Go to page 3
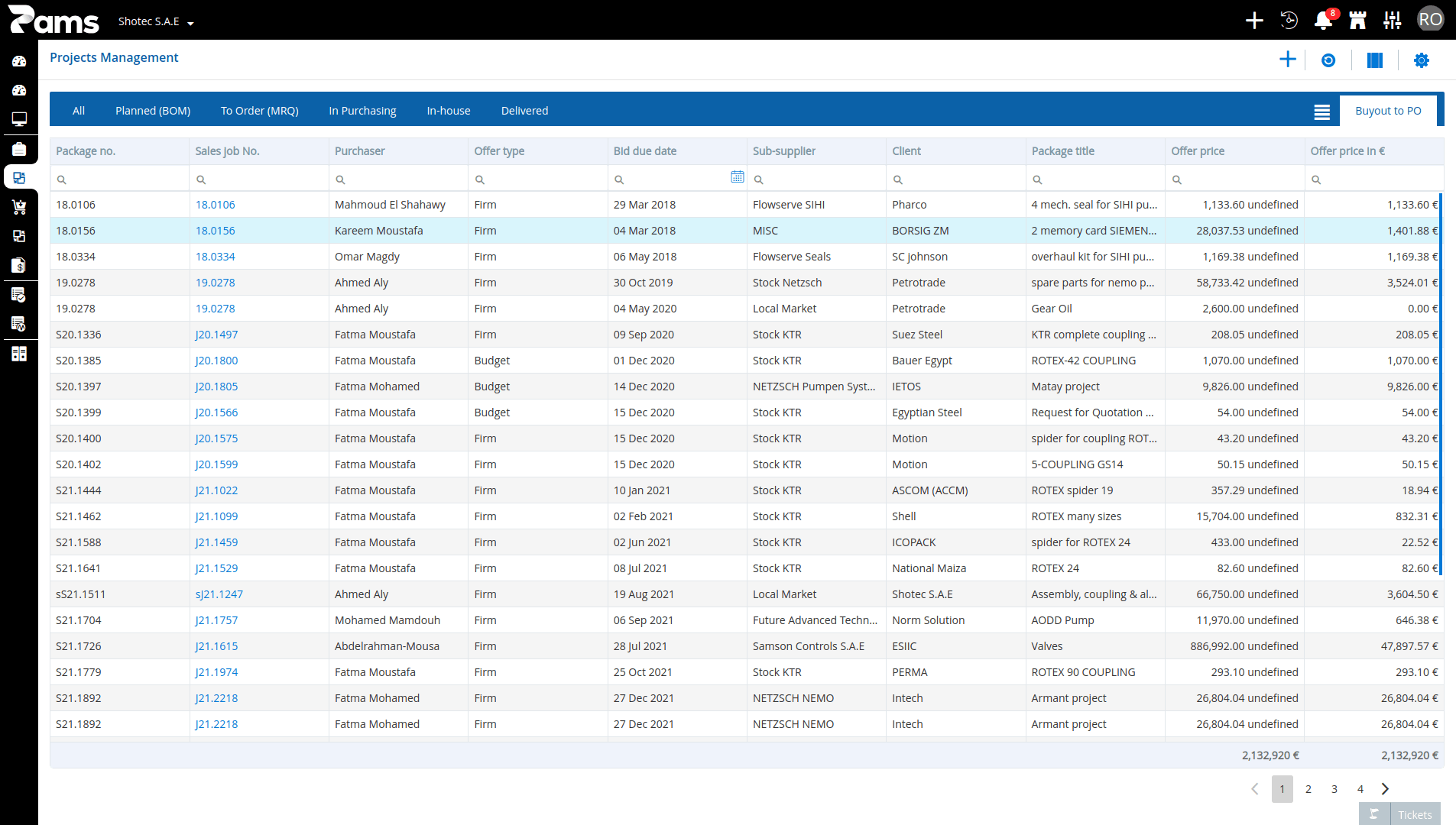Screen dimensions: 1456x825 coord(1334,789)
